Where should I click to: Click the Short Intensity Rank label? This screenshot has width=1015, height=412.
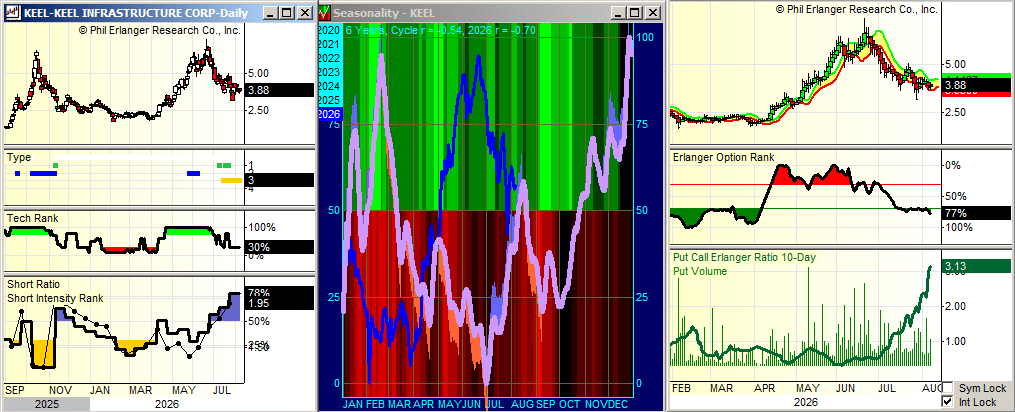pyautogui.click(x=55, y=298)
